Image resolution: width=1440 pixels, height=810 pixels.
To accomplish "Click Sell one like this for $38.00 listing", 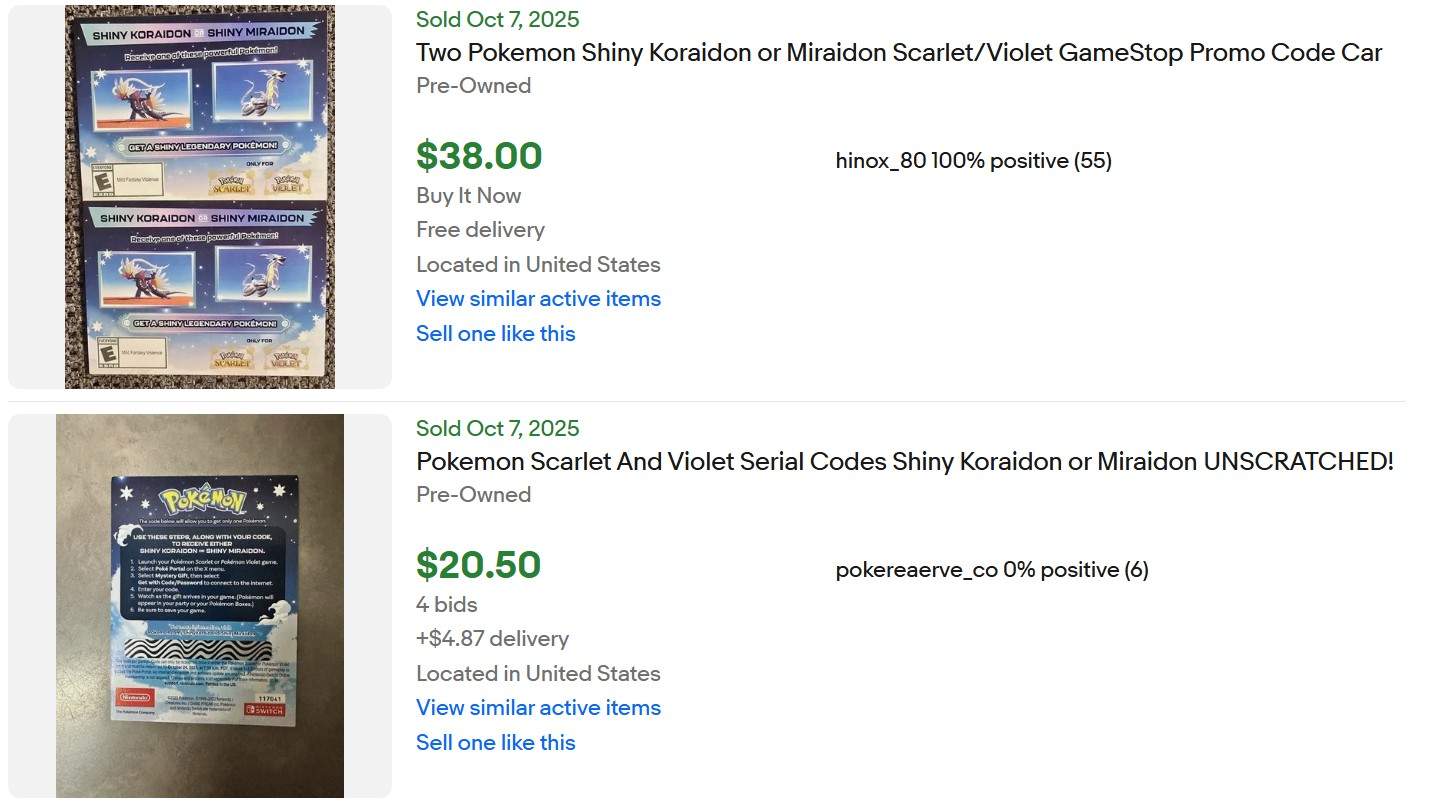I will click(495, 333).
